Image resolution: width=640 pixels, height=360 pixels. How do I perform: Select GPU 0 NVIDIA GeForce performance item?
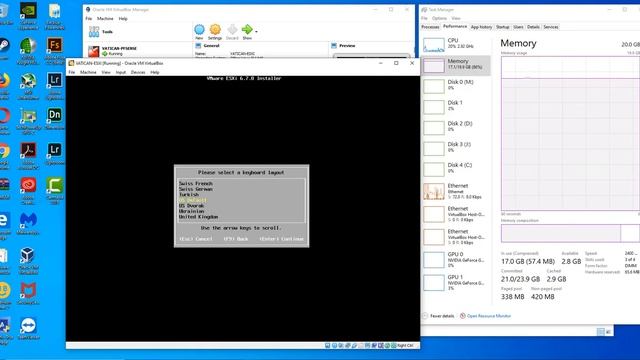pyautogui.click(x=456, y=260)
